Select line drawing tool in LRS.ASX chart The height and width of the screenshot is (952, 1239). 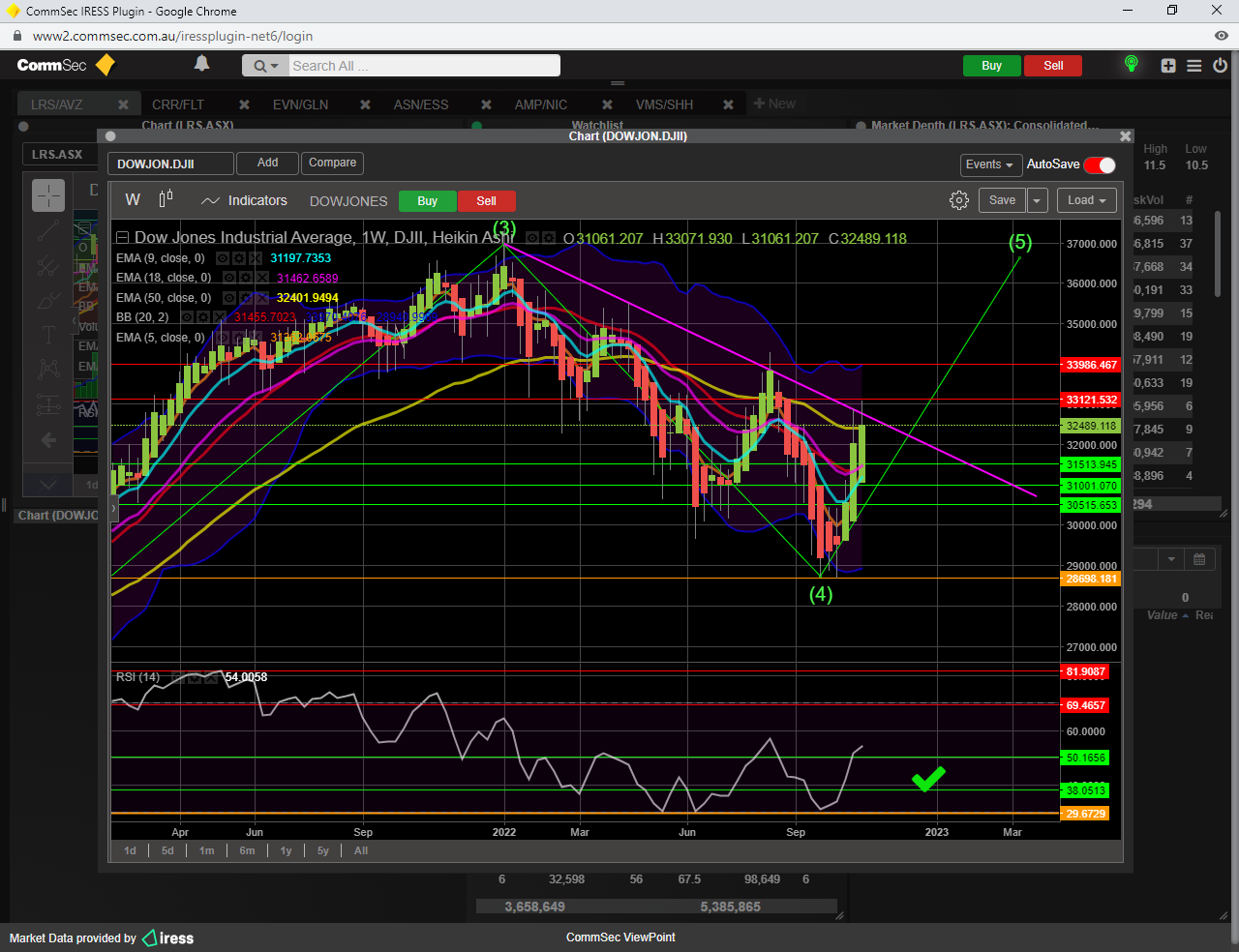click(x=48, y=230)
